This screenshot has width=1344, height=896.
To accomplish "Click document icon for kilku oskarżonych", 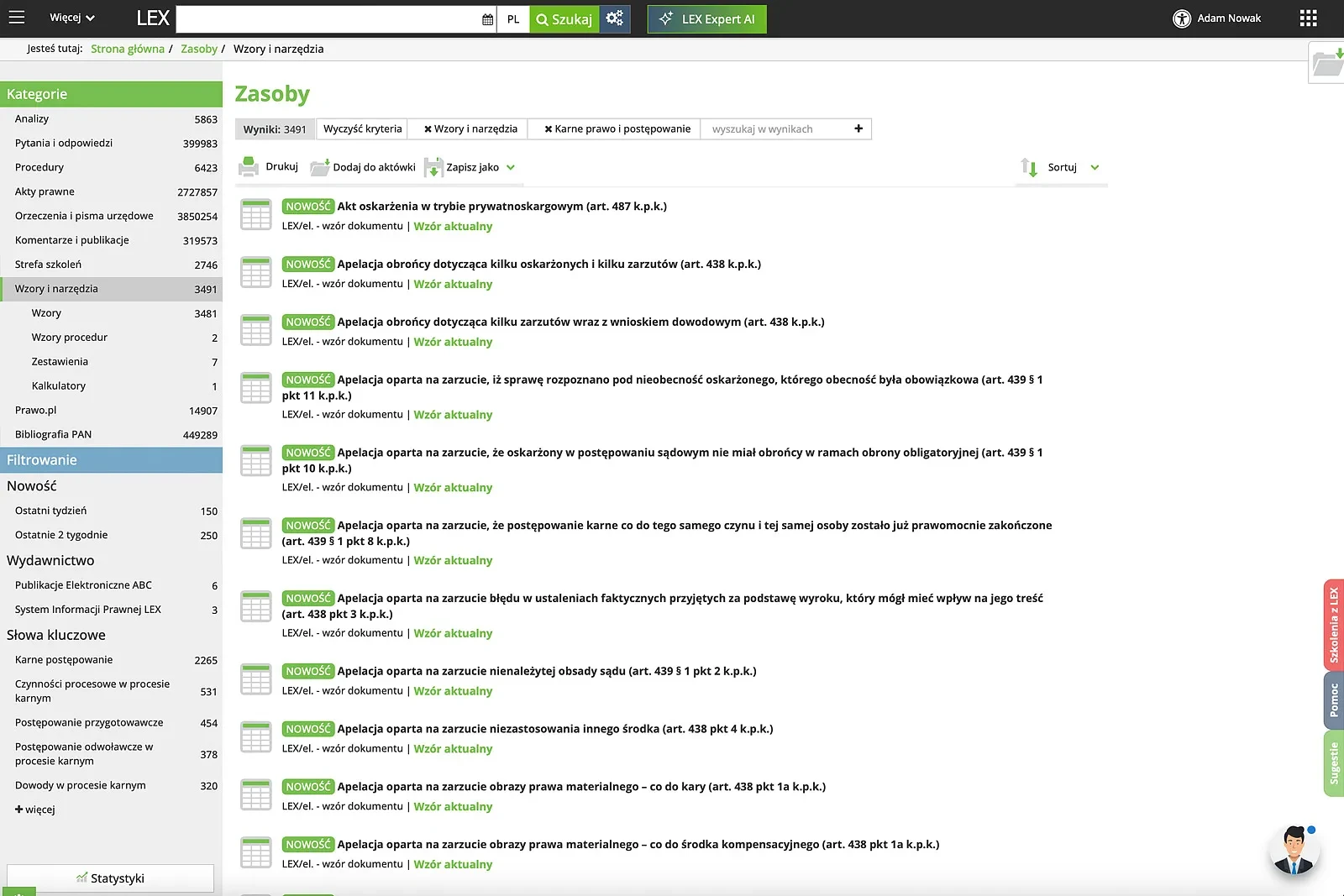I will point(255,273).
